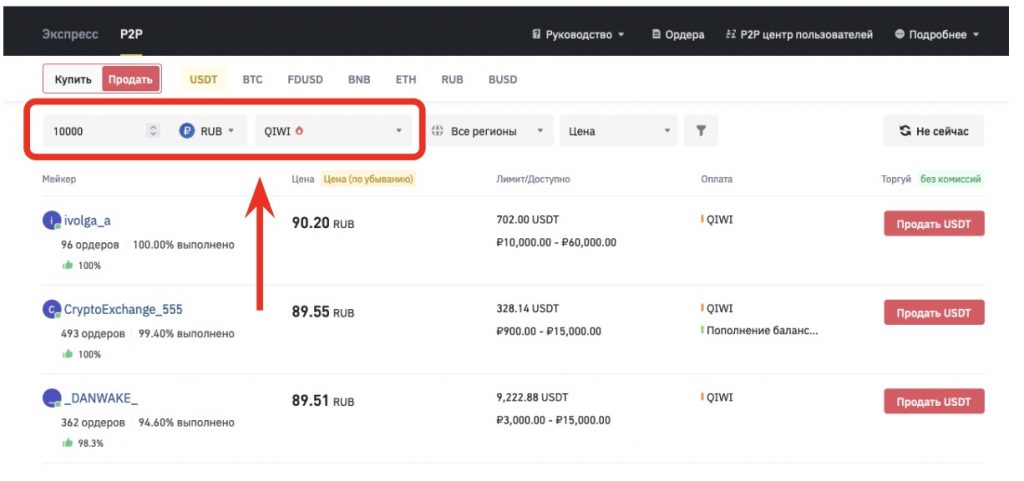1024x481 pixels.
Task: Select the USDT crypto tab
Action: point(203,80)
